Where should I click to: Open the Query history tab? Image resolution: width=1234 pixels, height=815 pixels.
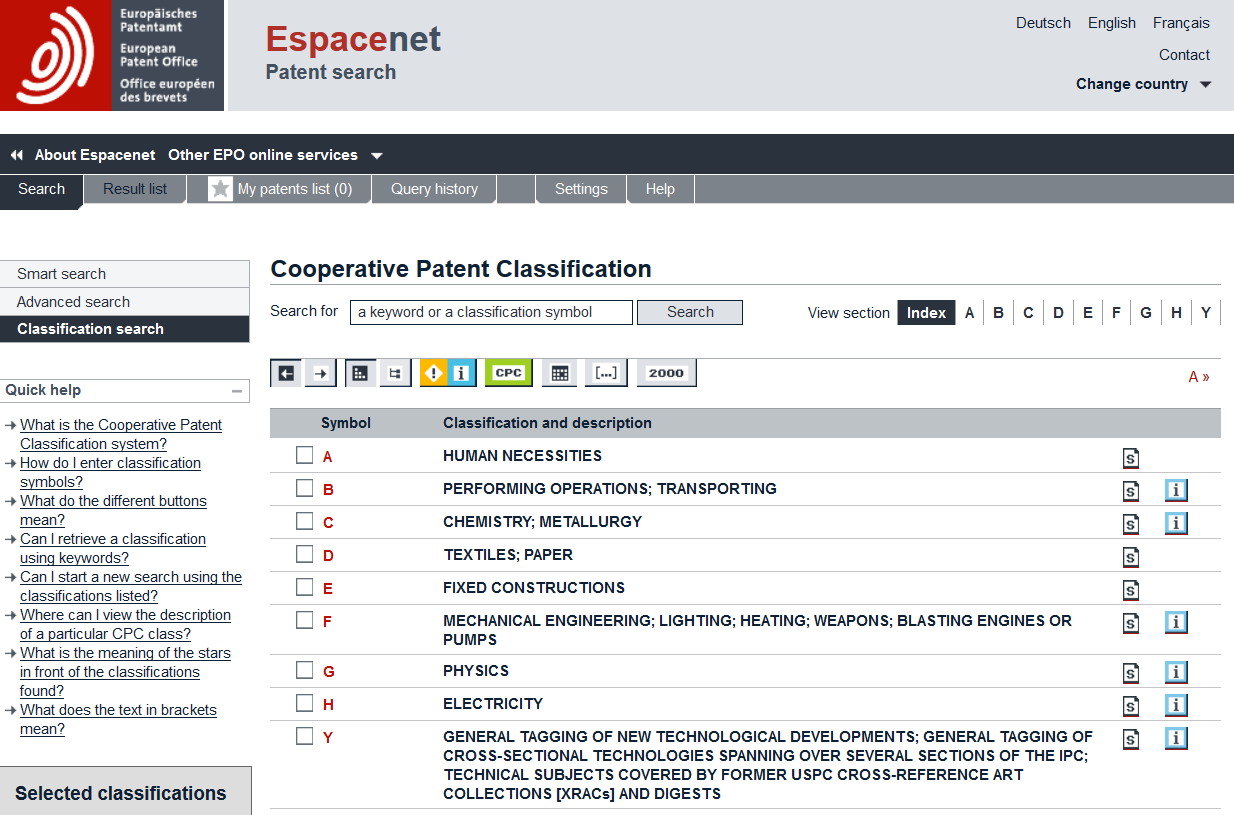(x=434, y=189)
